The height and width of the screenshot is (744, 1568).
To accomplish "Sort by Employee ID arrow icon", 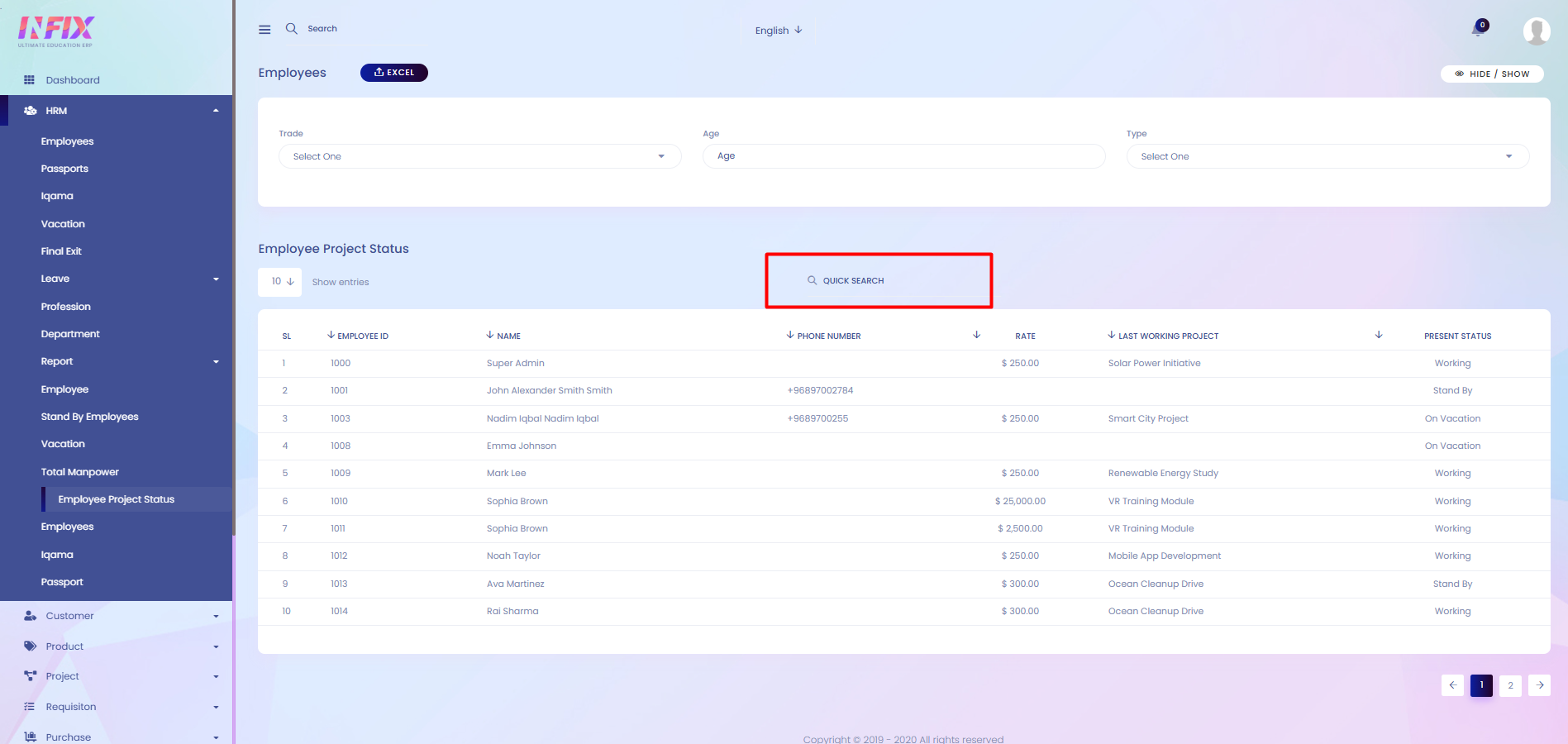I will [x=331, y=335].
